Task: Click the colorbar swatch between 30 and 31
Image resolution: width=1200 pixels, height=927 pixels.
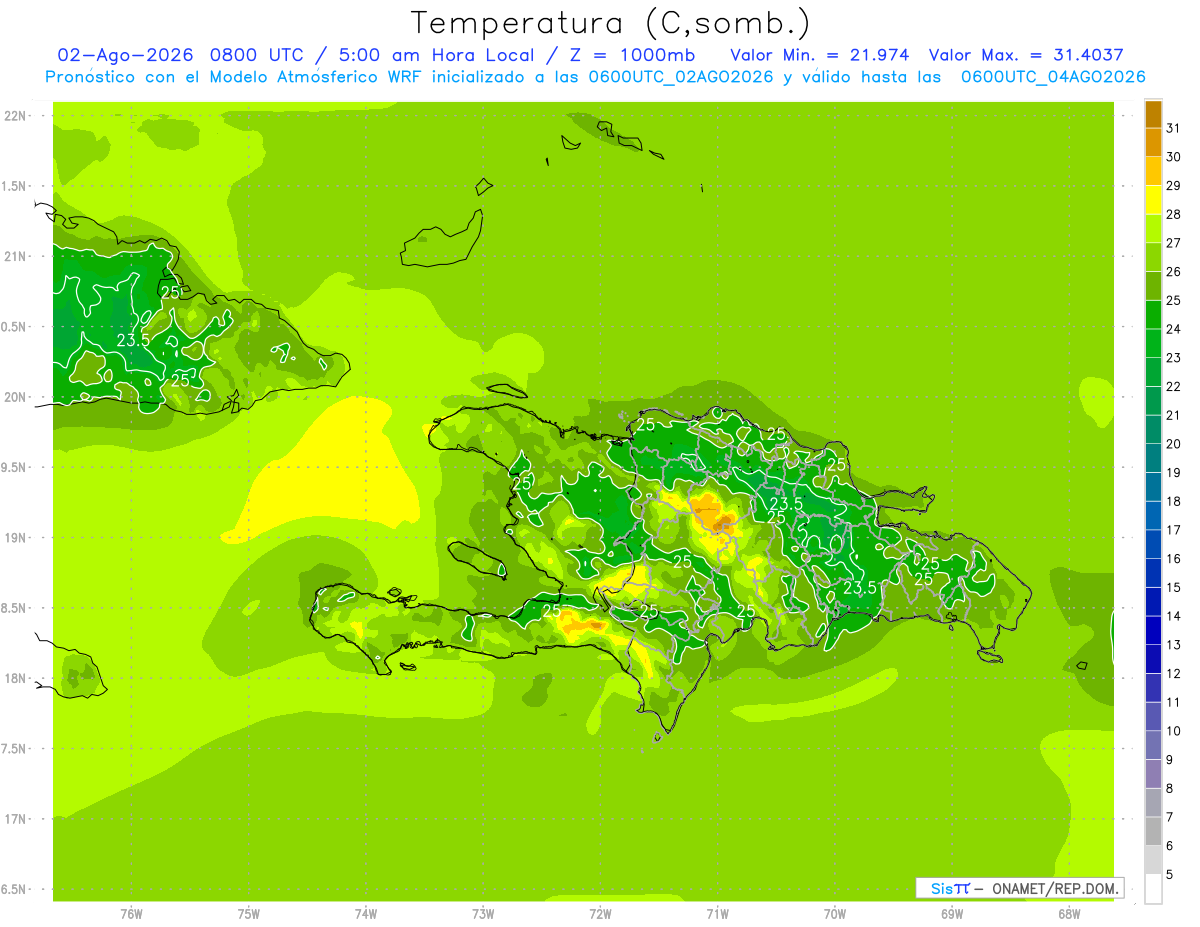Action: tap(1153, 143)
